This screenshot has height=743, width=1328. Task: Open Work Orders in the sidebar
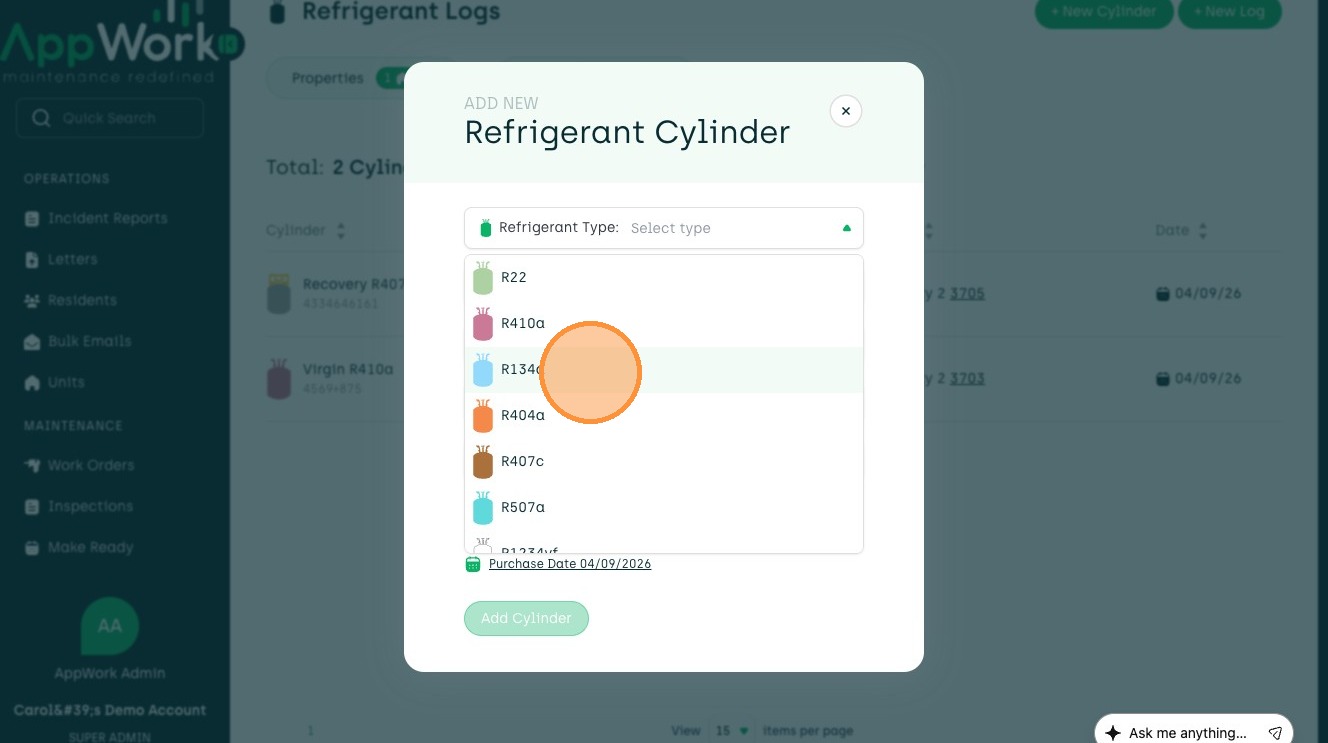pyautogui.click(x=90, y=465)
